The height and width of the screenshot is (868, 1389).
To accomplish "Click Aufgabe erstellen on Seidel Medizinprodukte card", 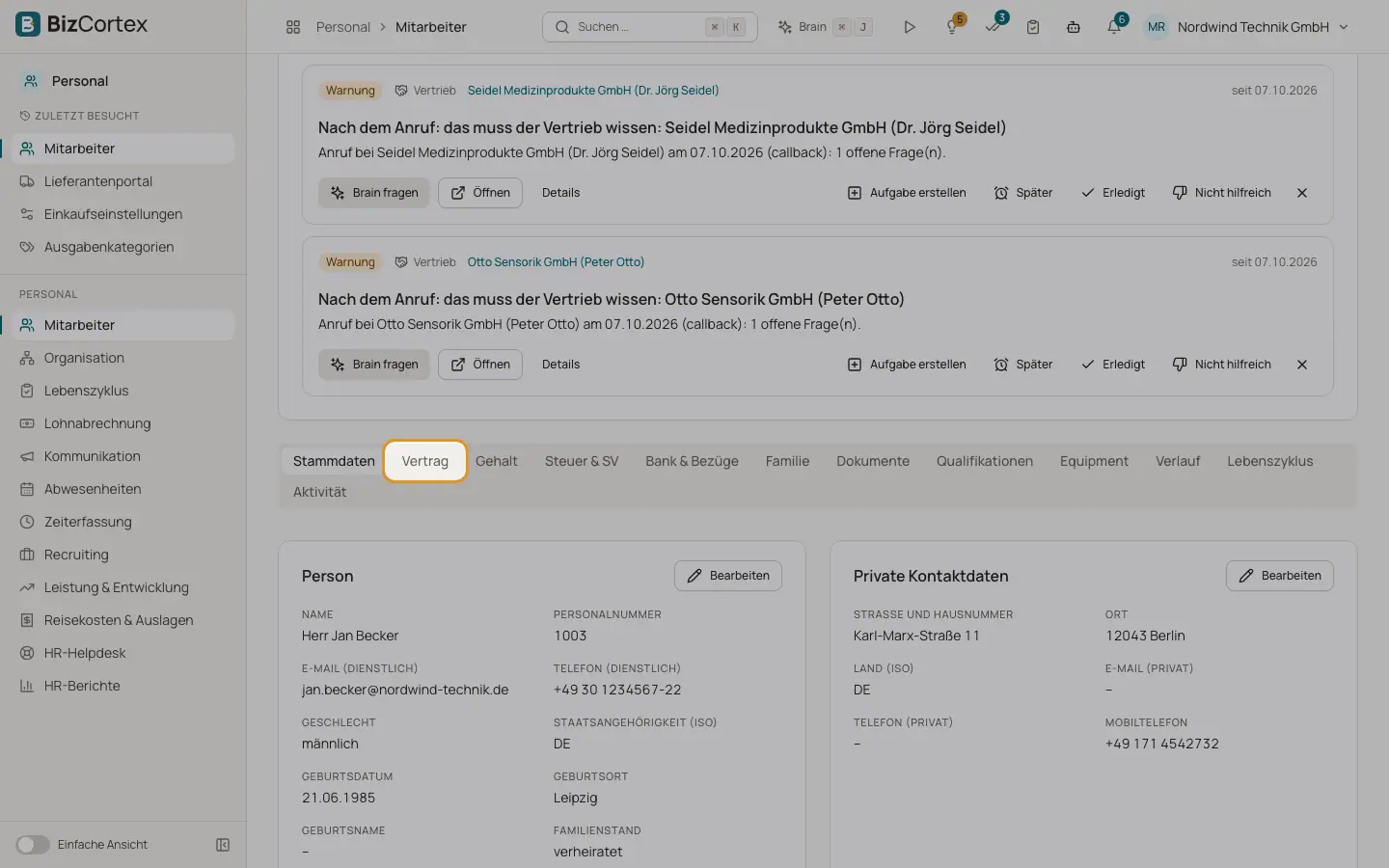I will tap(907, 193).
